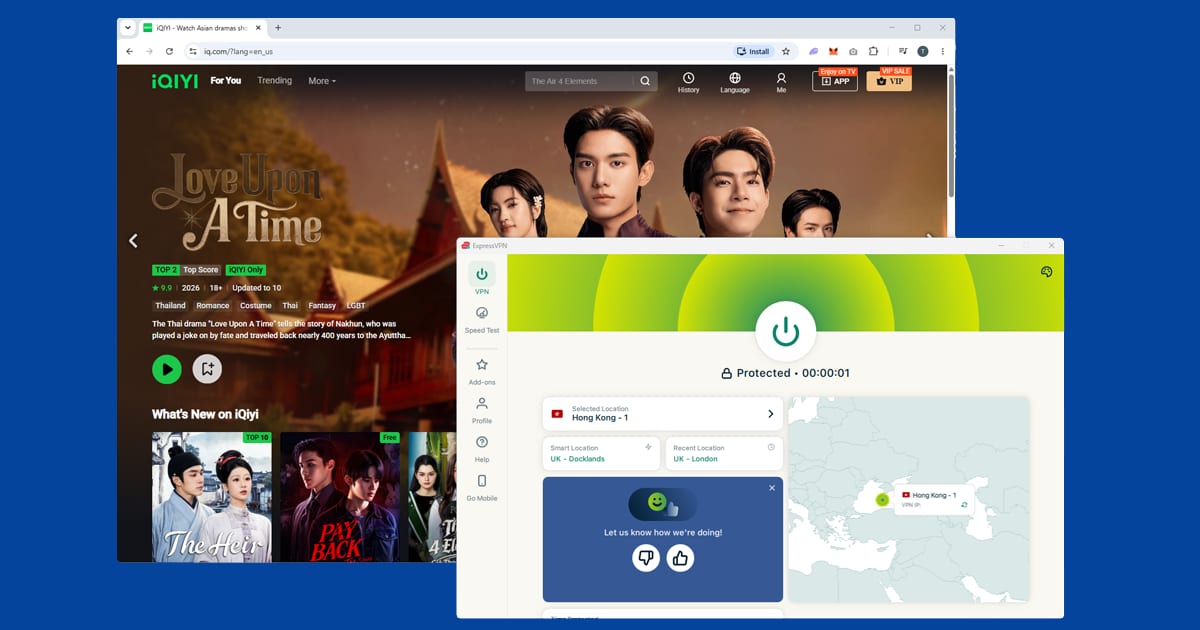Open Add-ons star icon in ExpressVPN
This screenshot has width=1200, height=630.
482,365
